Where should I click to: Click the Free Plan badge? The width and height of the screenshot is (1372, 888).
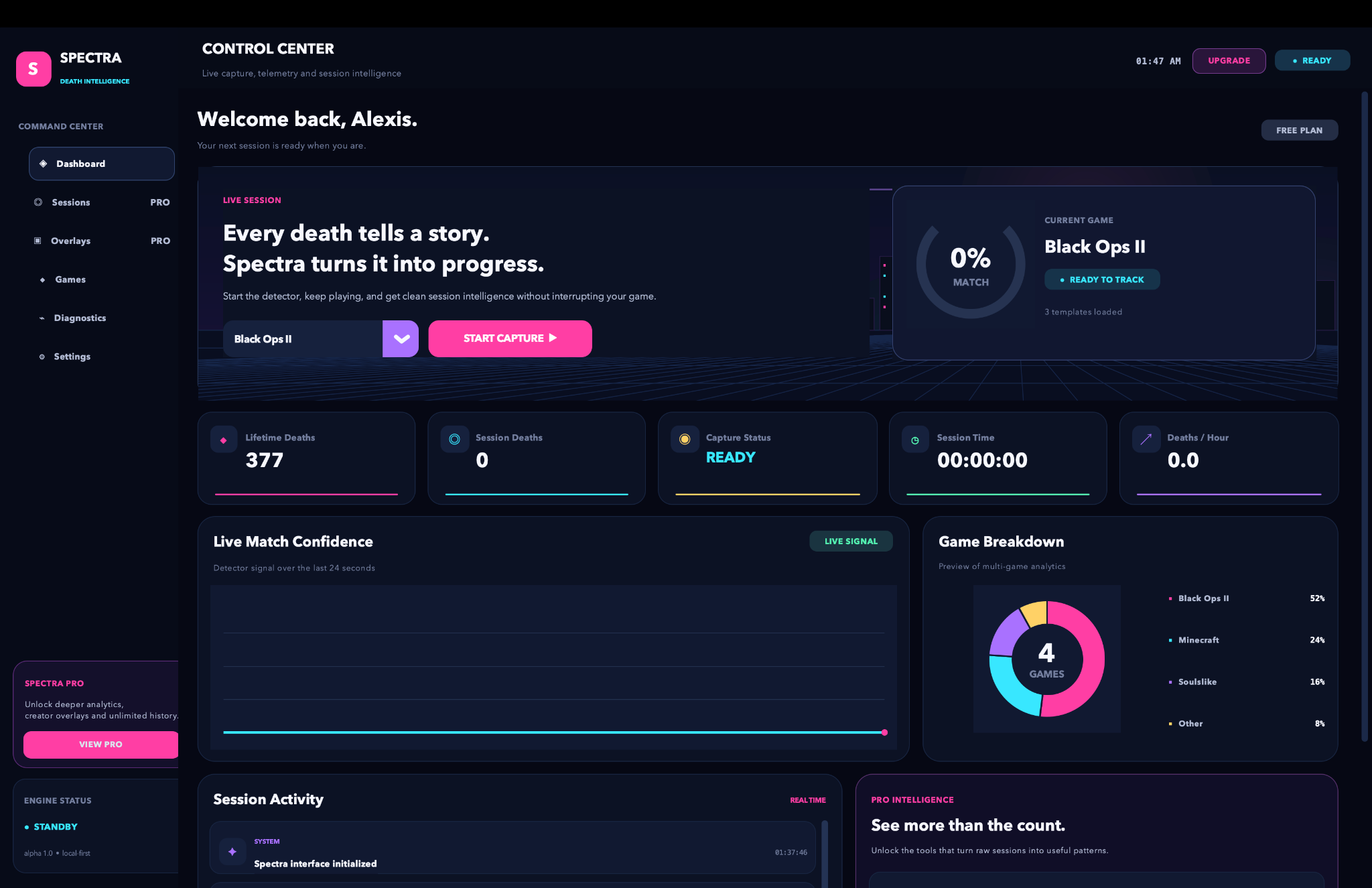pos(1299,130)
